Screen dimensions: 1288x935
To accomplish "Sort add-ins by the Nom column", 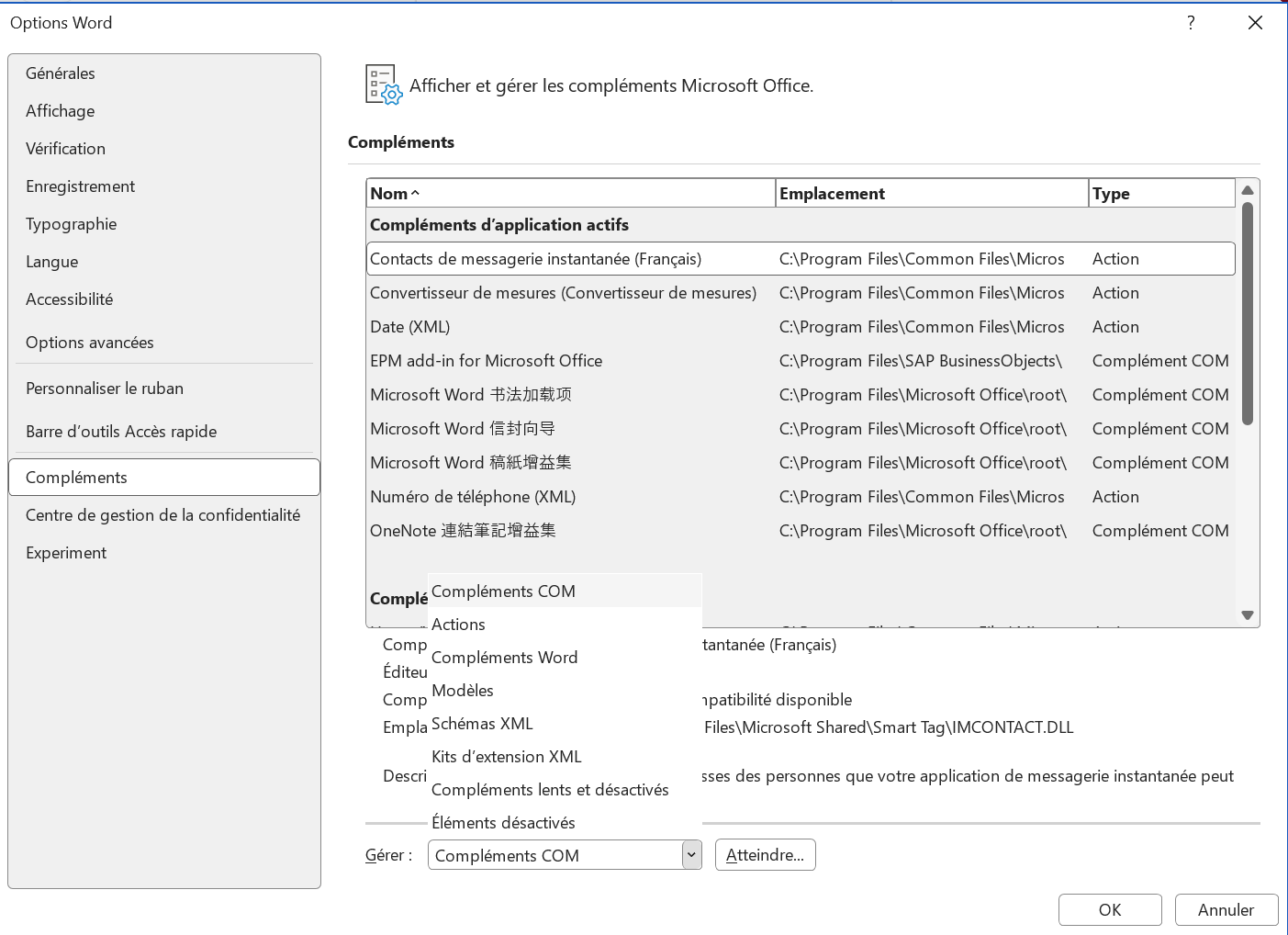I will [x=570, y=194].
